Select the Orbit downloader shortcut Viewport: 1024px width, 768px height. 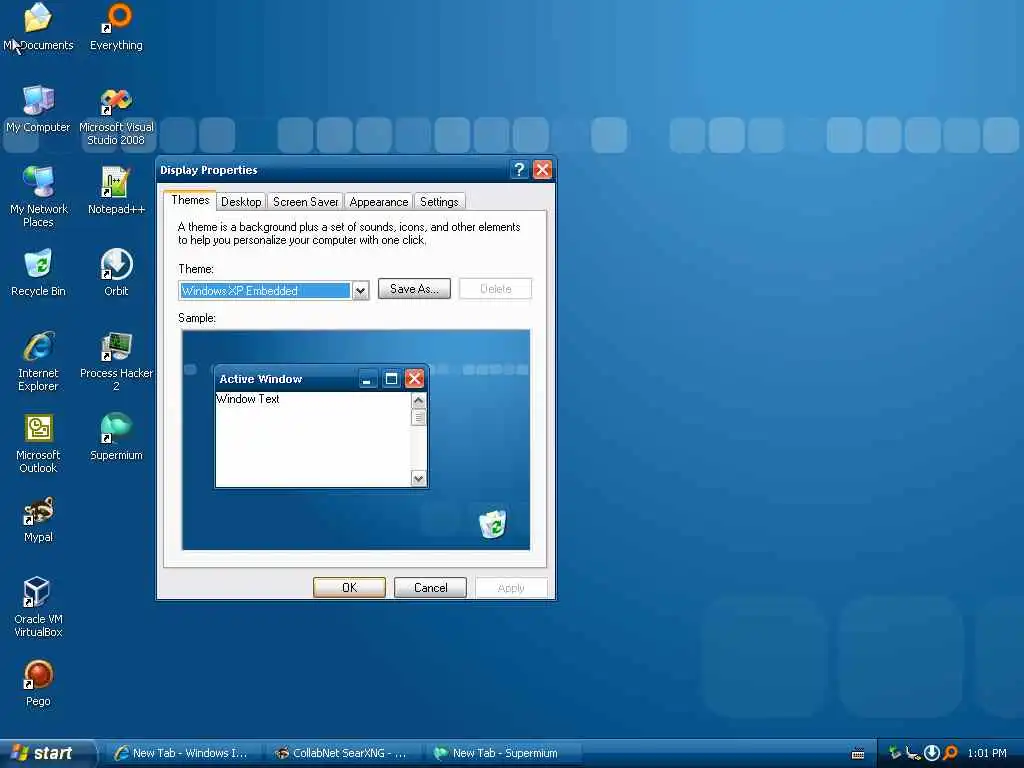(116, 273)
